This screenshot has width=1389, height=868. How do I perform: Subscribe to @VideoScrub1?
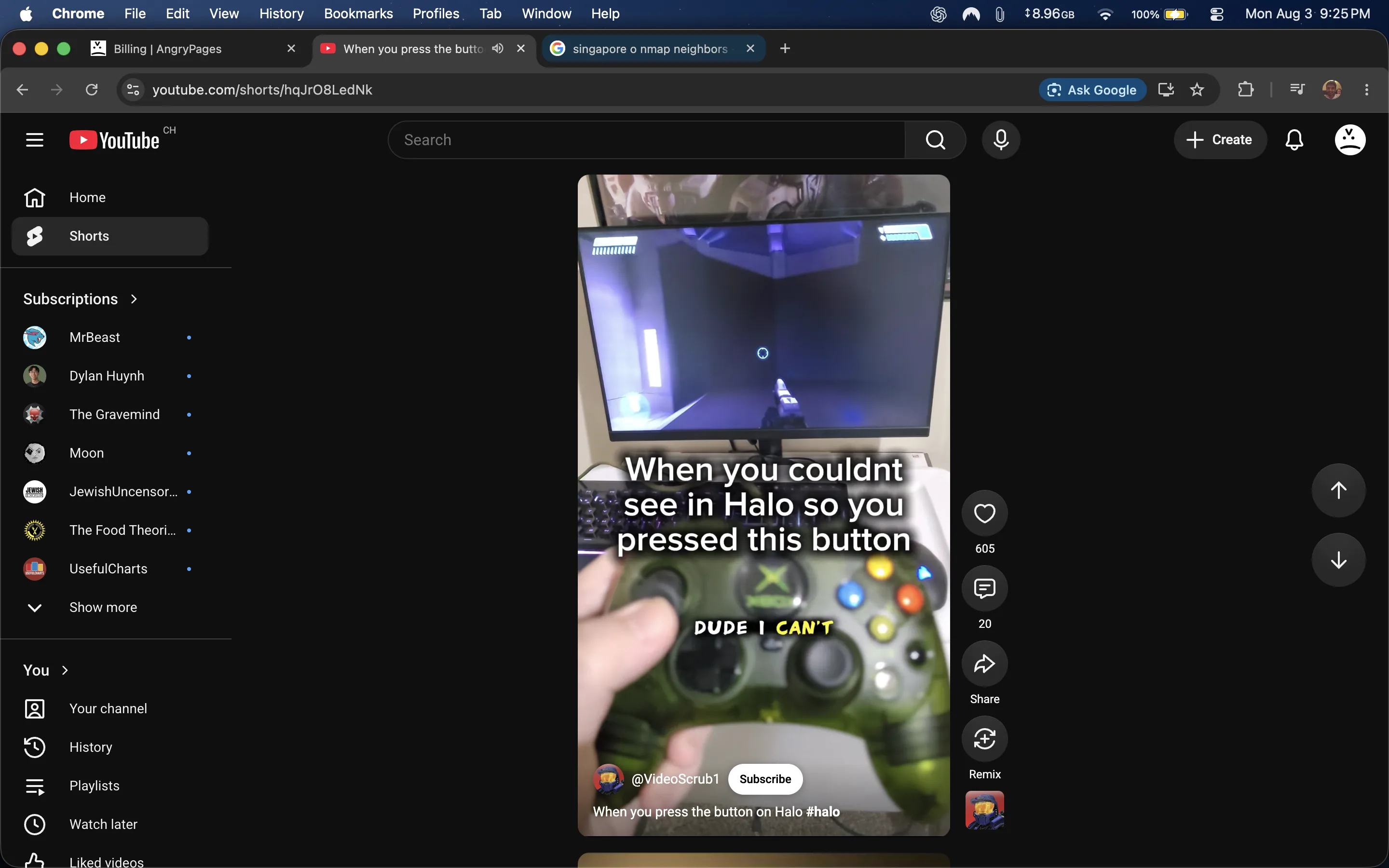[x=764, y=779]
